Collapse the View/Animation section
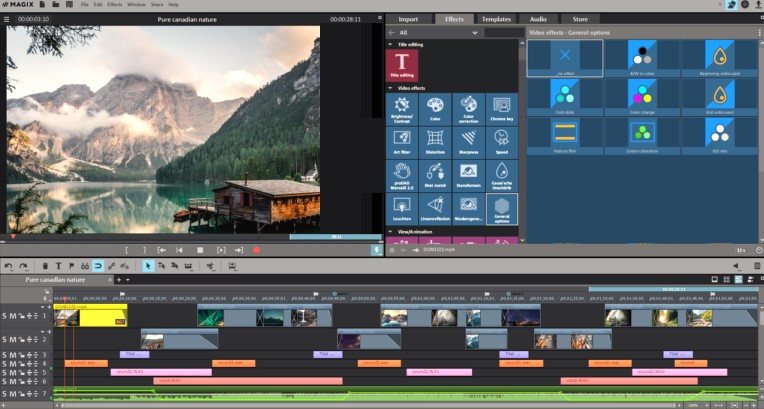 pos(390,232)
